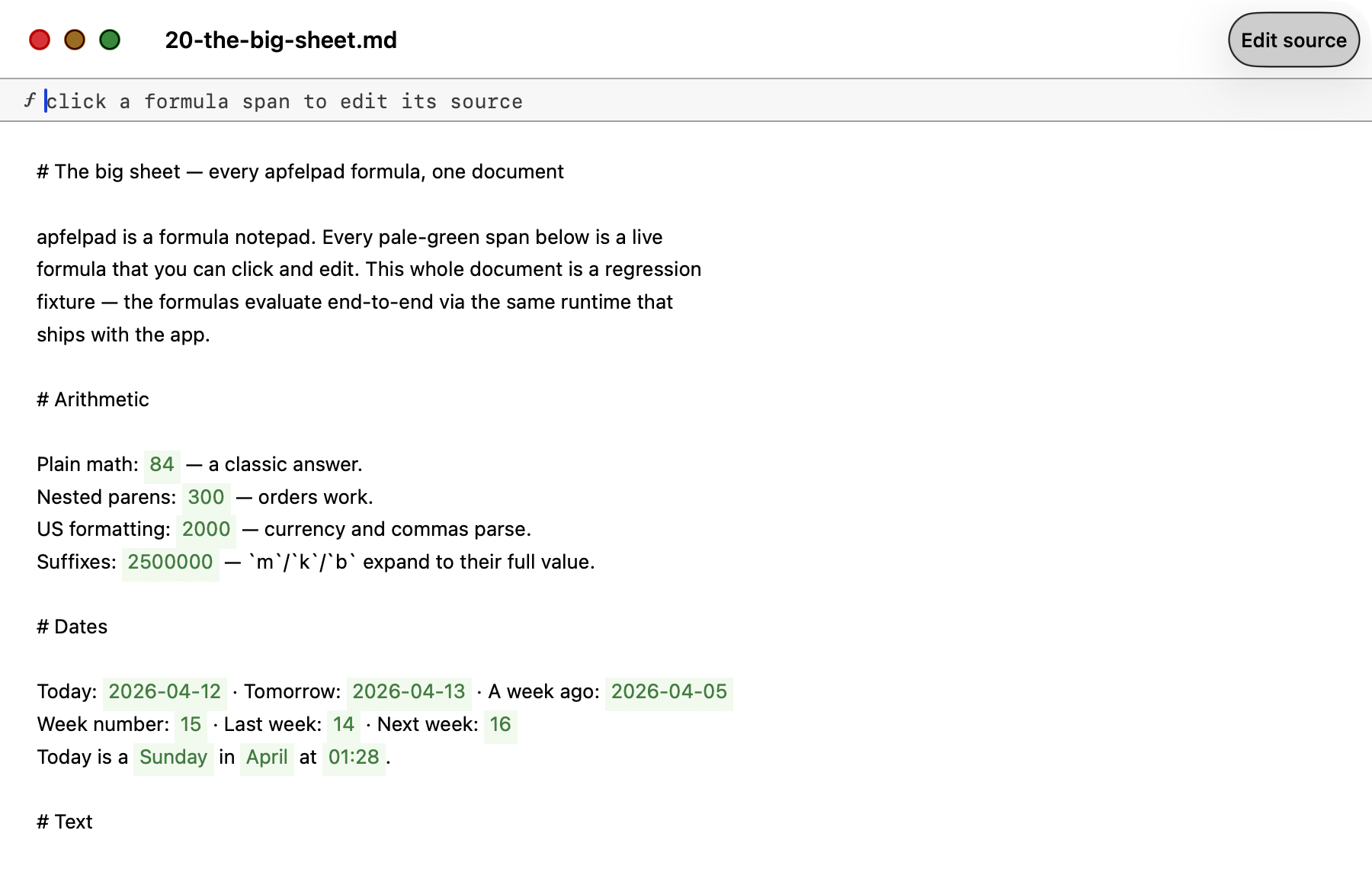Click the Tomorrow date span 2026-04-13

[409, 692]
